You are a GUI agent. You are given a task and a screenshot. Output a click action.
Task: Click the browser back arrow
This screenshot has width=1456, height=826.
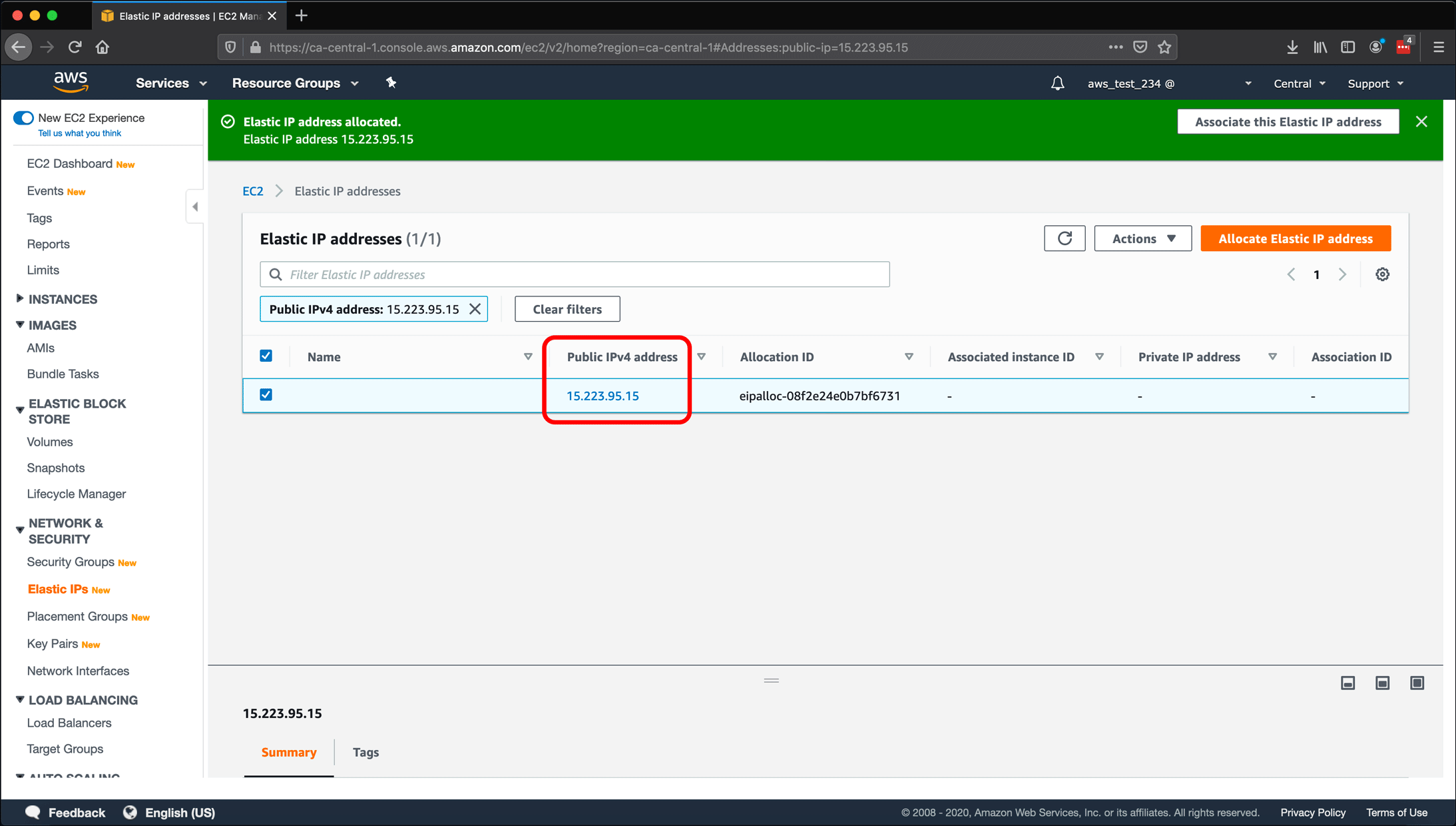click(x=19, y=47)
